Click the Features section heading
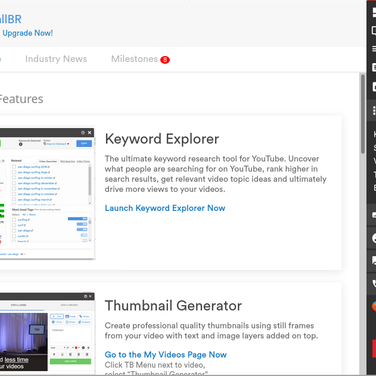 (x=21, y=99)
